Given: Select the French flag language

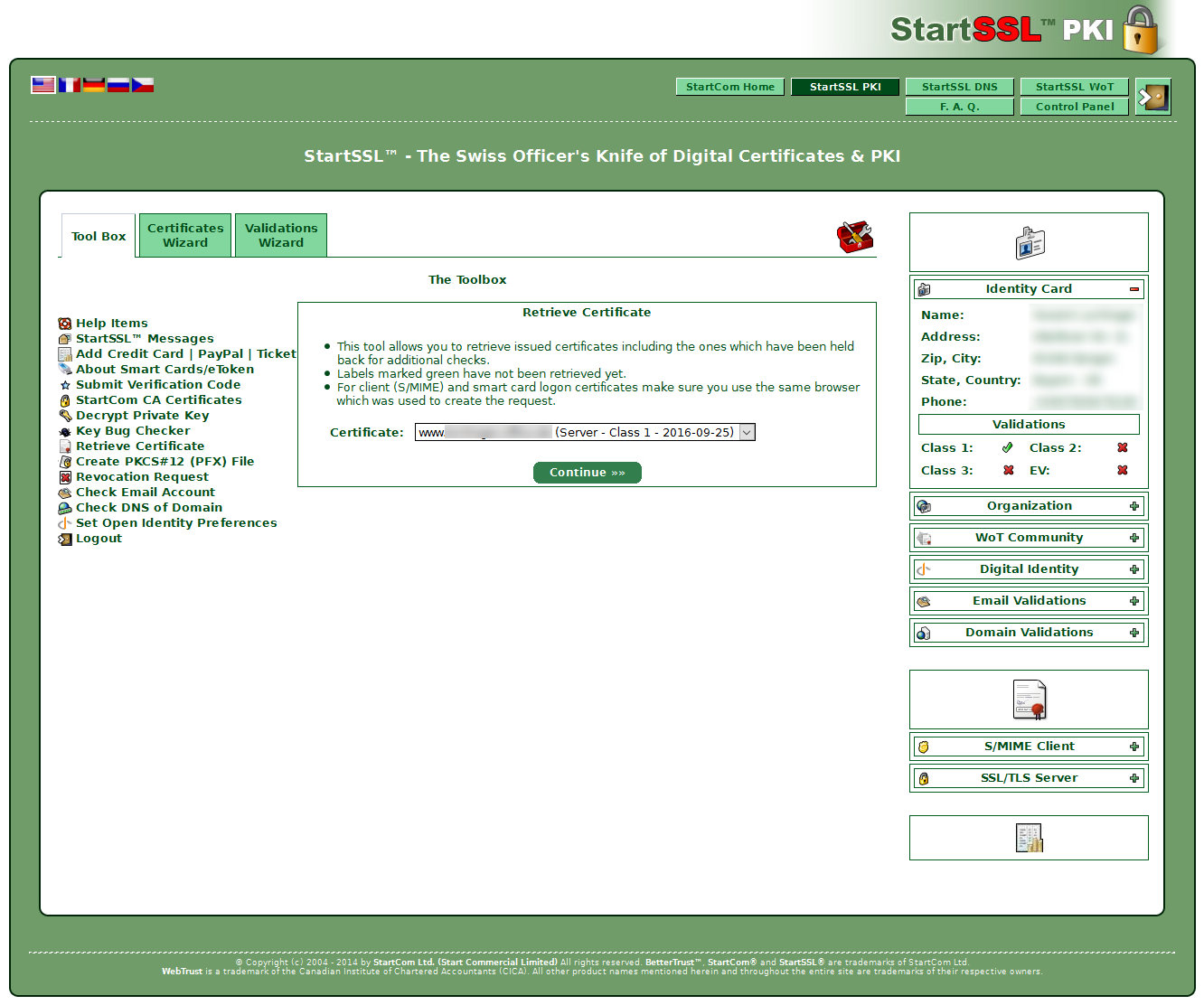Looking at the screenshot, I should (70, 85).
